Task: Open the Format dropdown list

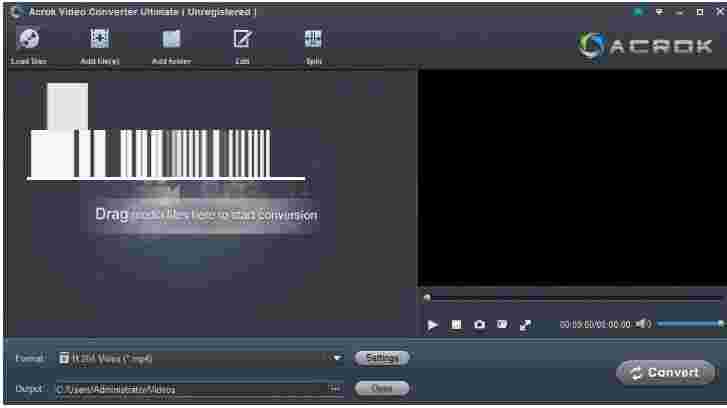Action: [x=337, y=358]
